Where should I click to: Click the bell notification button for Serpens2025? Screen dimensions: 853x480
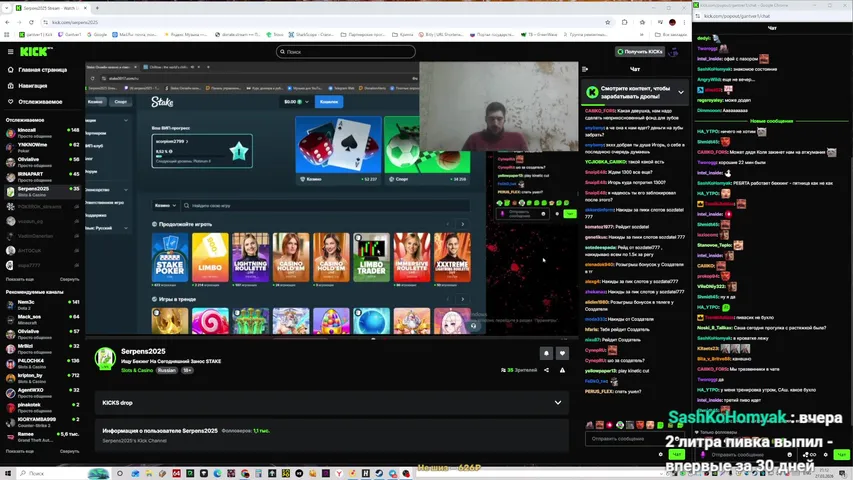click(x=546, y=353)
